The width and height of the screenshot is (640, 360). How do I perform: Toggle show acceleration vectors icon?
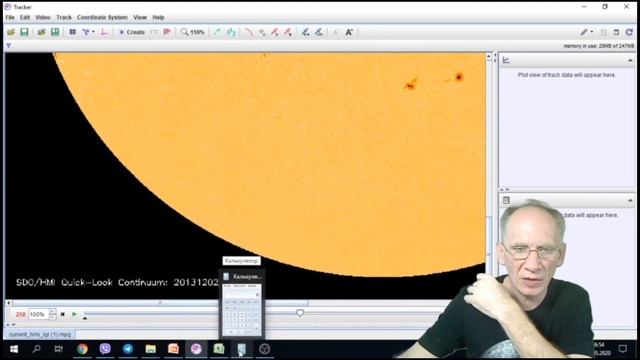pos(288,32)
